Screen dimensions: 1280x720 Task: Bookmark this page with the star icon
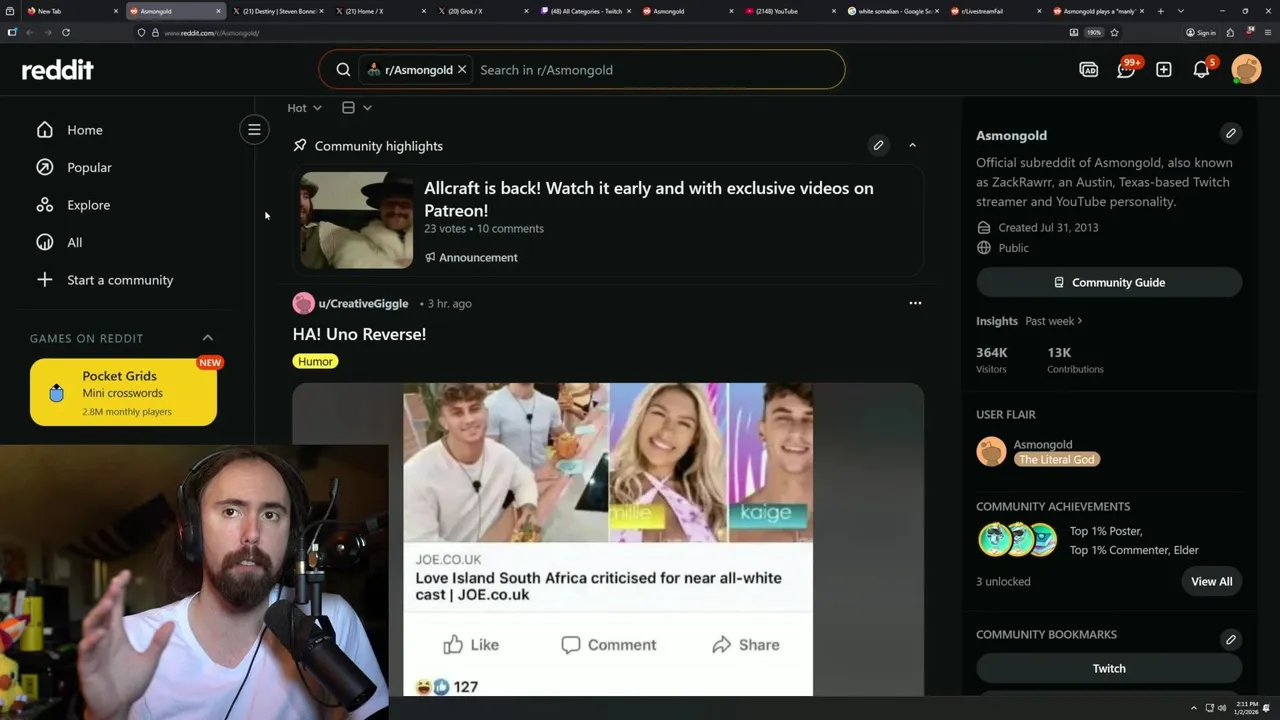[1114, 32]
